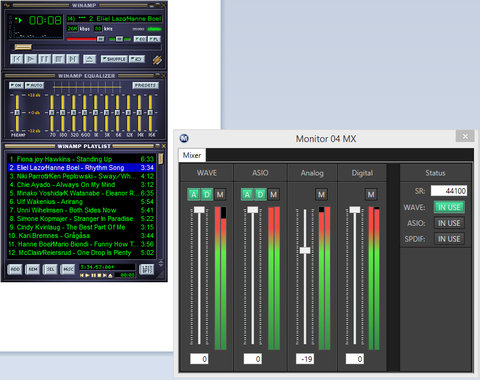
Task: Open playlist SEL menu button
Action: tap(50, 269)
